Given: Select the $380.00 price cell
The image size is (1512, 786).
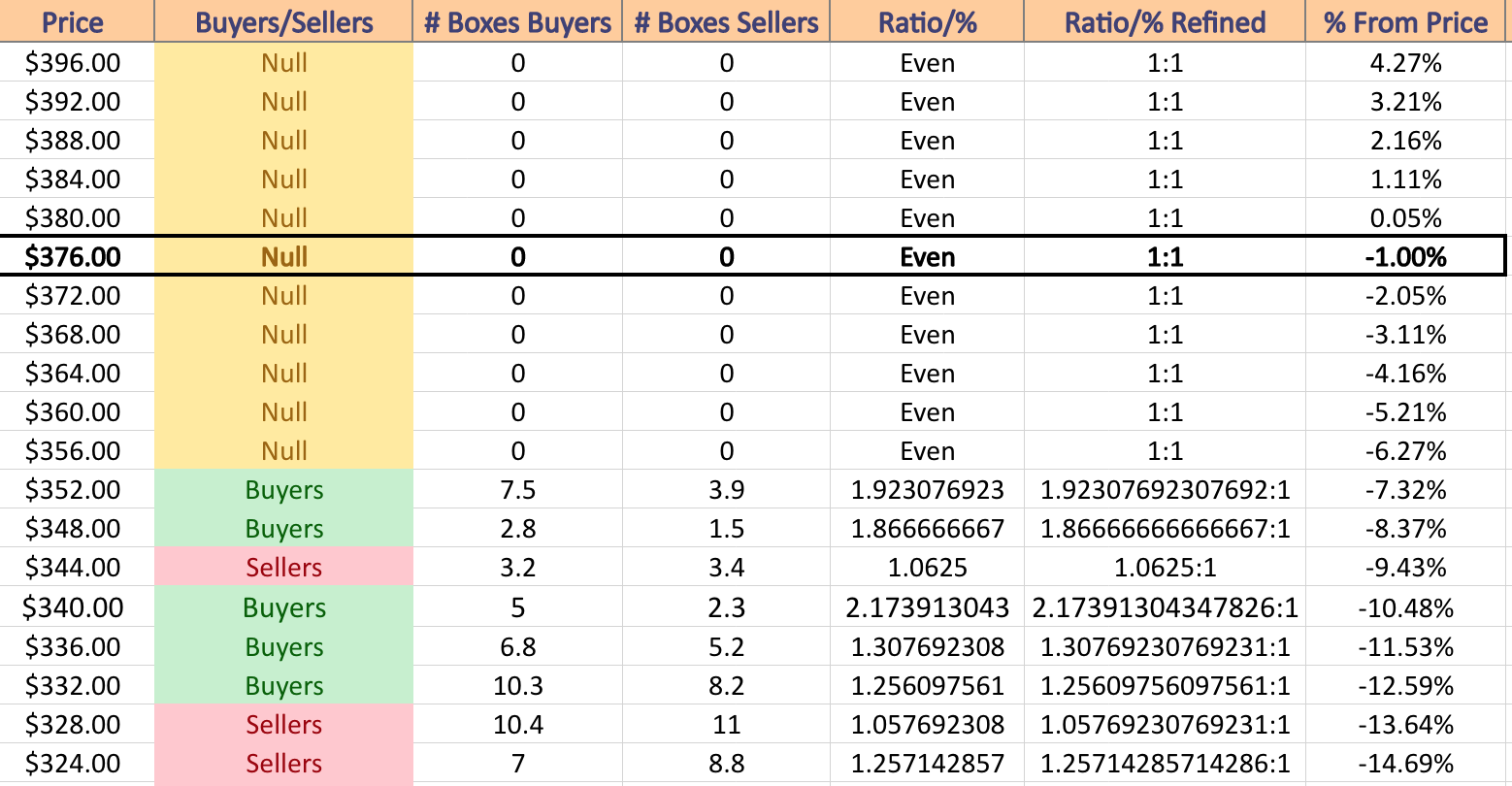Looking at the screenshot, I should pos(77,218).
